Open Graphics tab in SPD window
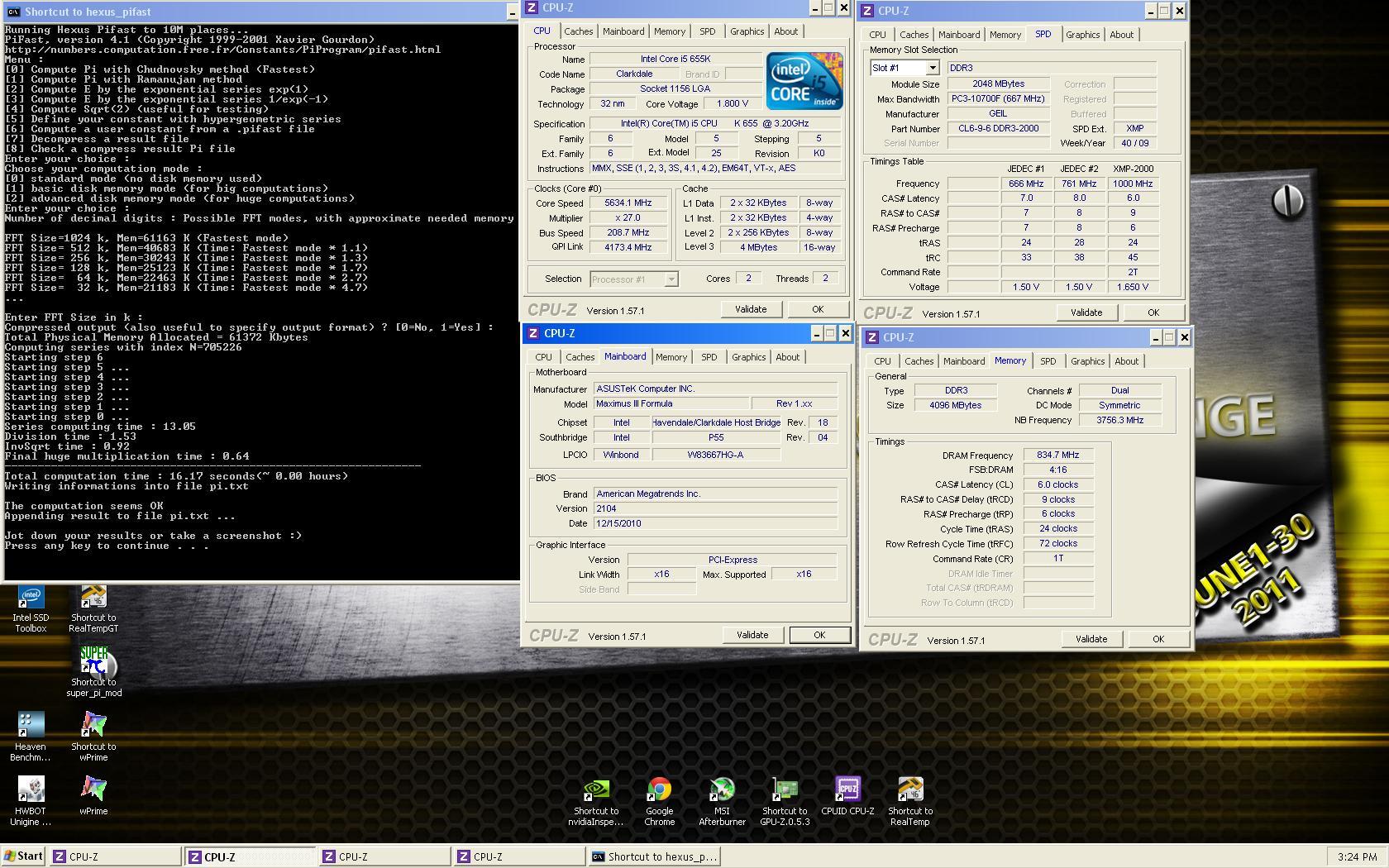Image resolution: width=1389 pixels, height=868 pixels. [1082, 35]
